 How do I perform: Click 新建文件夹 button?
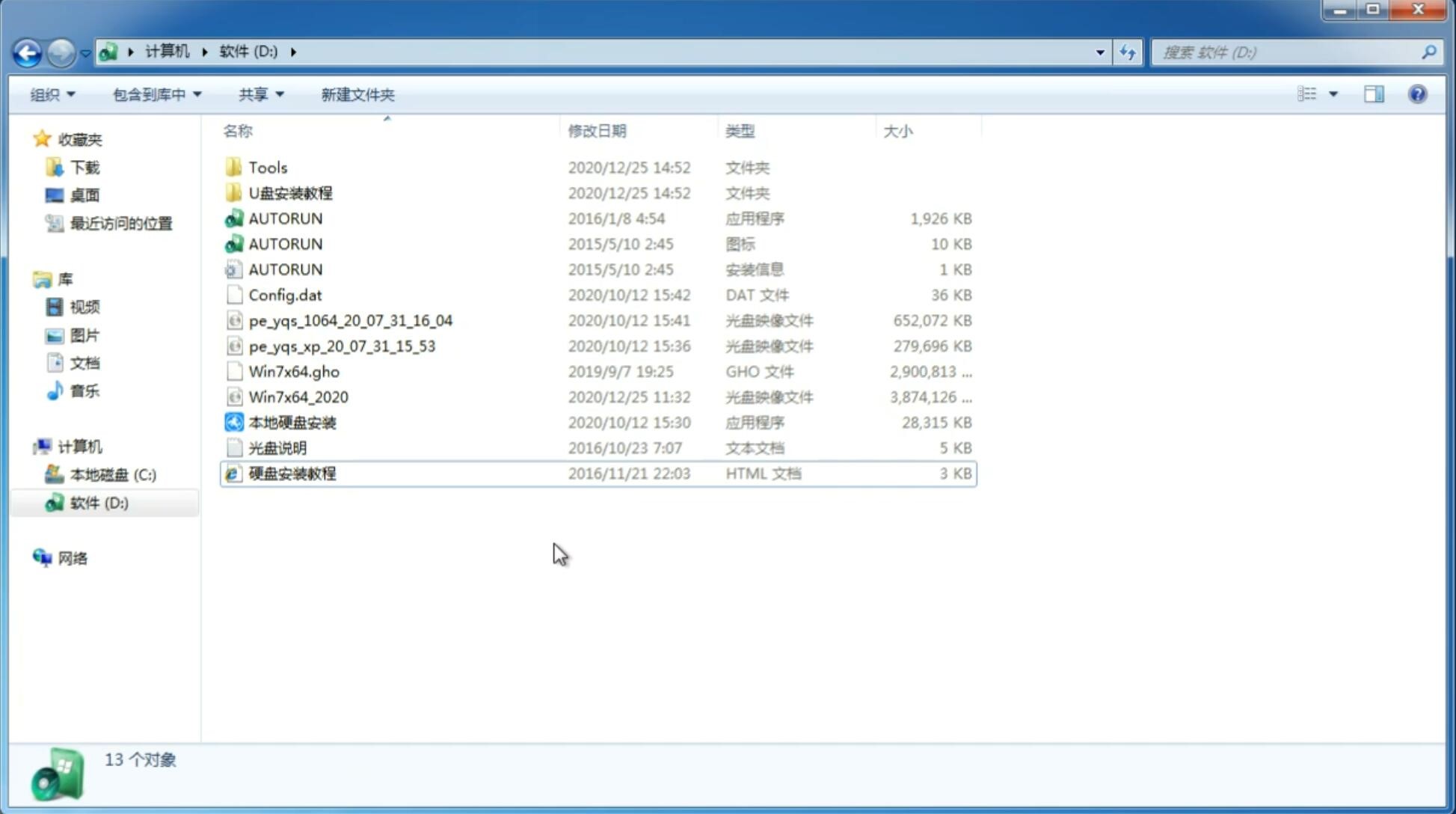click(x=357, y=94)
